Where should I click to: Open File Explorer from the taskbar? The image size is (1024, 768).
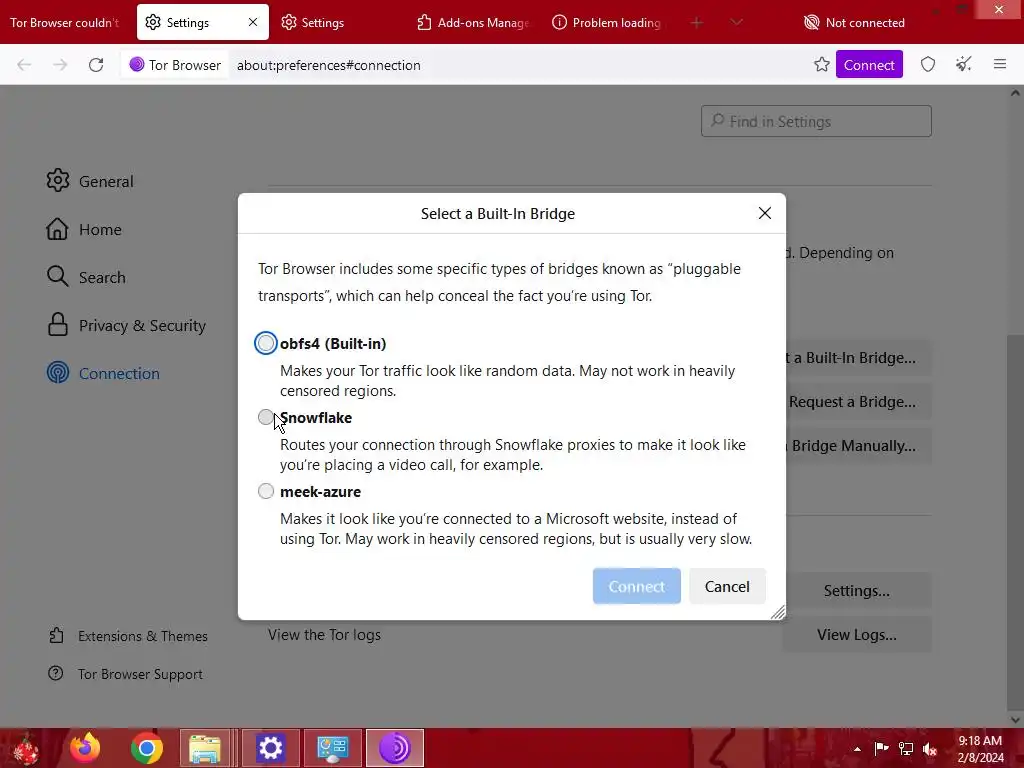click(204, 748)
